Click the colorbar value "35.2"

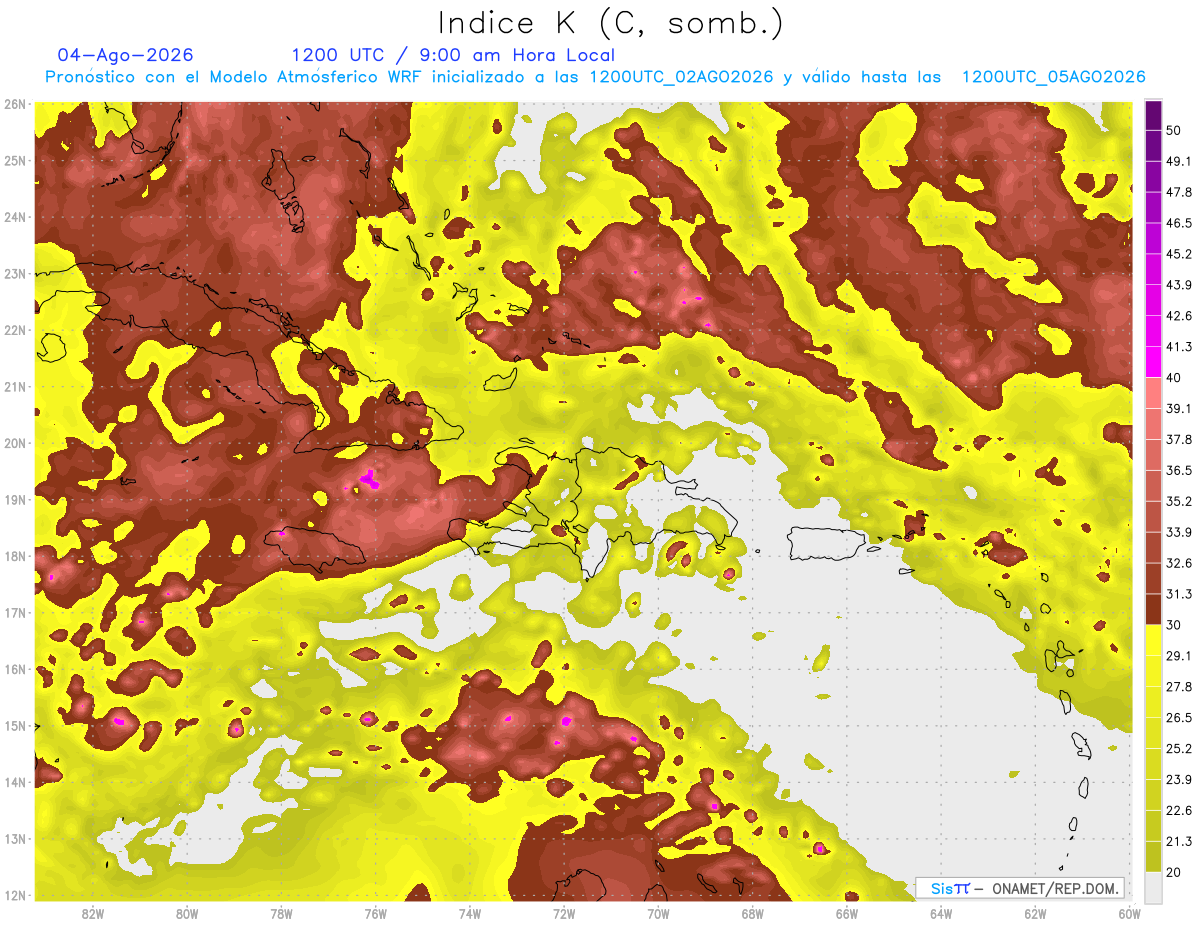coord(1179,501)
